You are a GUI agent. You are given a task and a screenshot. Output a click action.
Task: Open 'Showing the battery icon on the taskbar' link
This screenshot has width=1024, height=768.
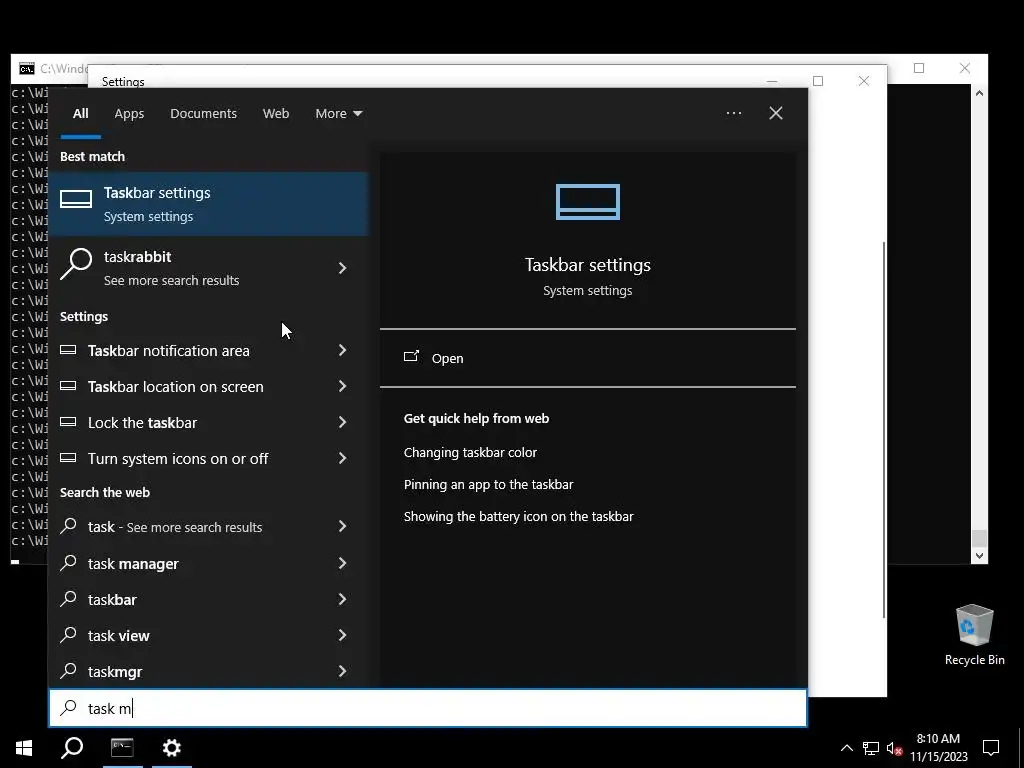click(x=519, y=517)
